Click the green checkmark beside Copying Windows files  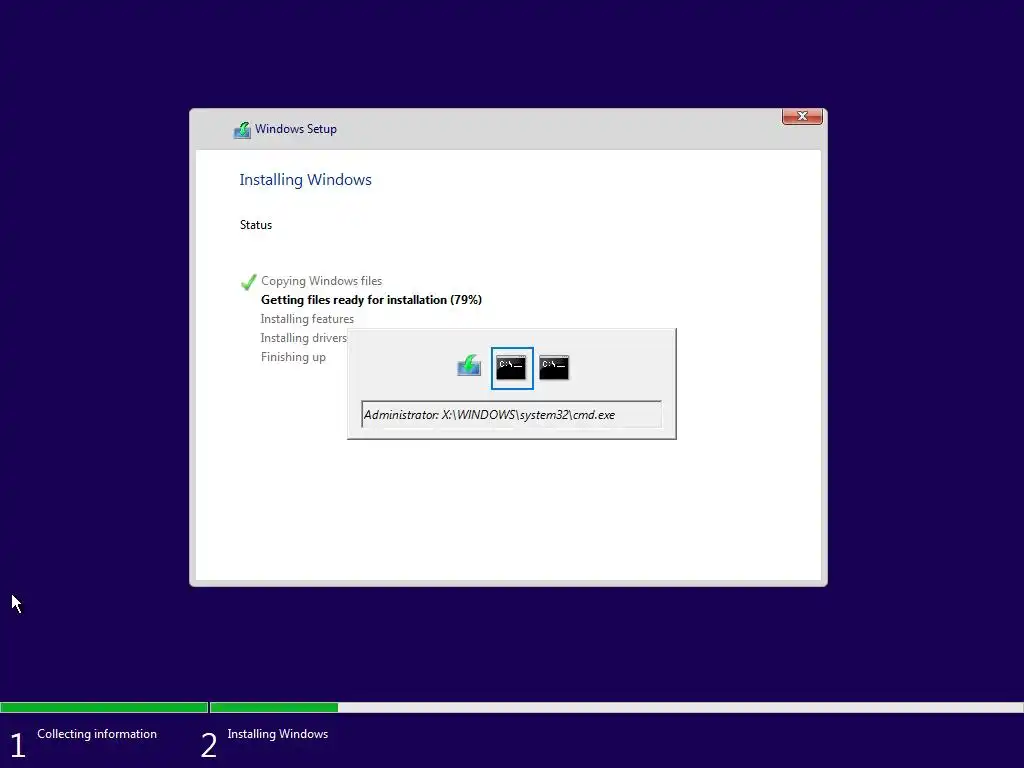[x=248, y=282]
